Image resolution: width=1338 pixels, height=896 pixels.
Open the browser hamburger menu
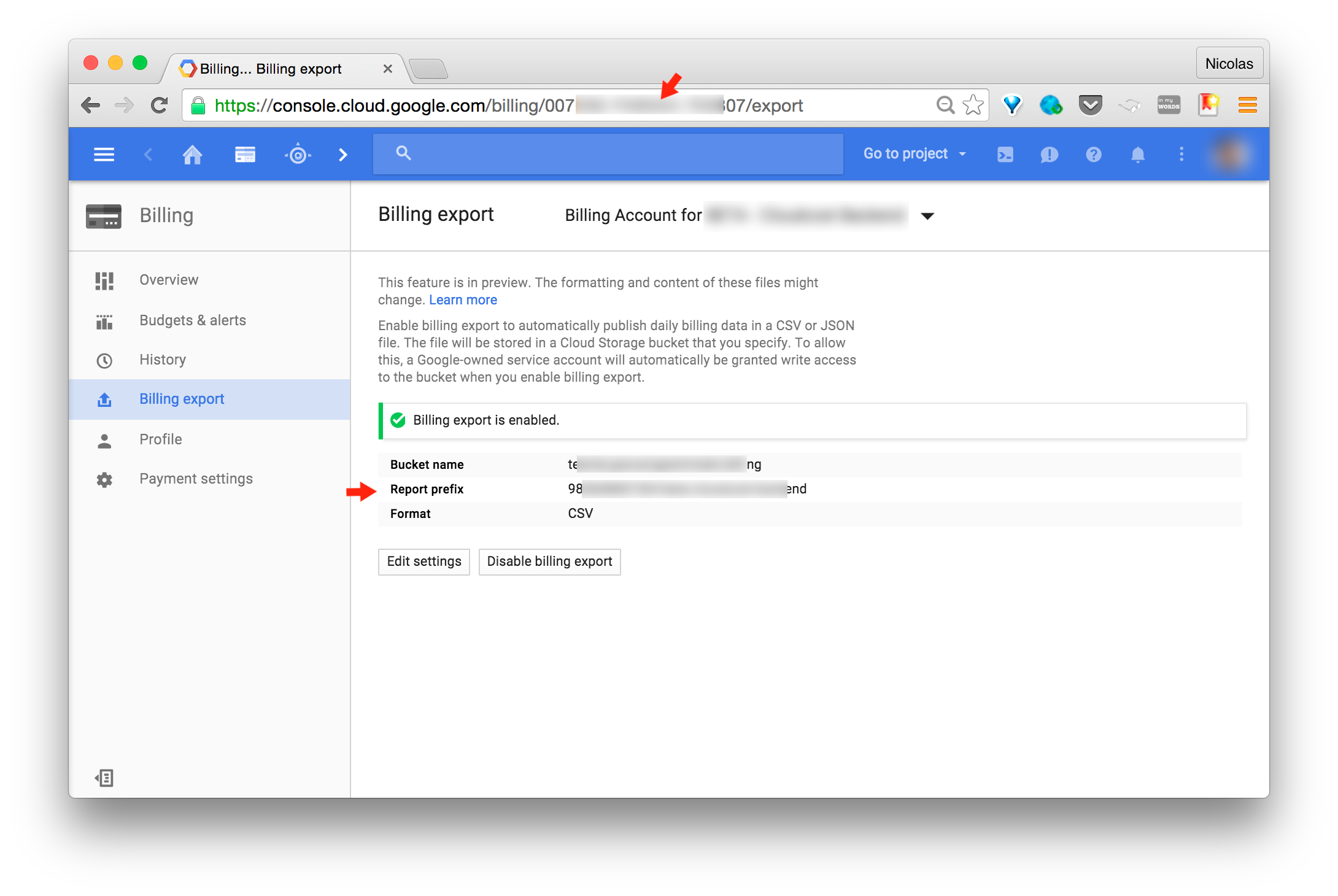tap(1248, 106)
